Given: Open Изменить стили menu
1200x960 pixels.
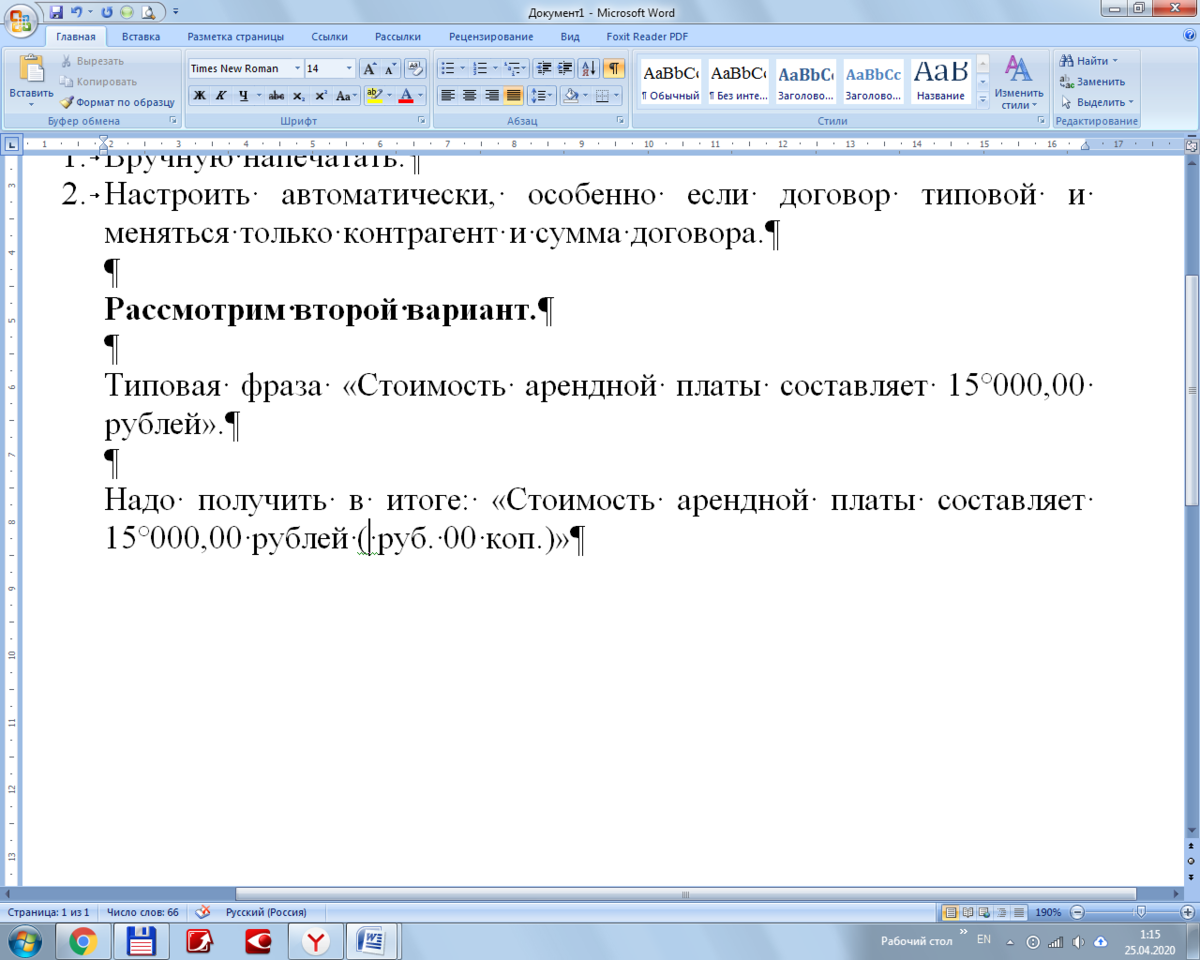Looking at the screenshot, I should 1019,82.
